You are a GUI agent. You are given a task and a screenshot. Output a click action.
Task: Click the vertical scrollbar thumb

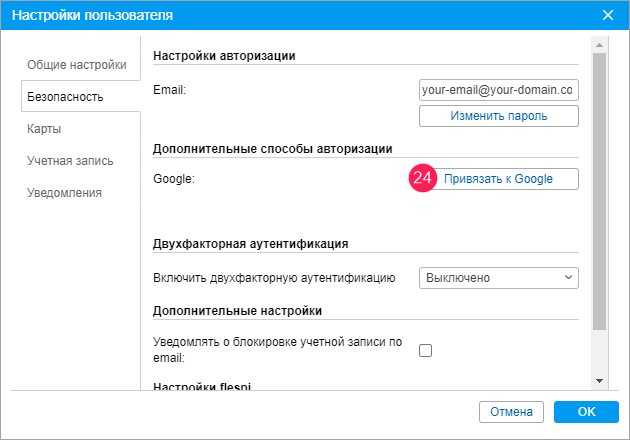coord(599,190)
